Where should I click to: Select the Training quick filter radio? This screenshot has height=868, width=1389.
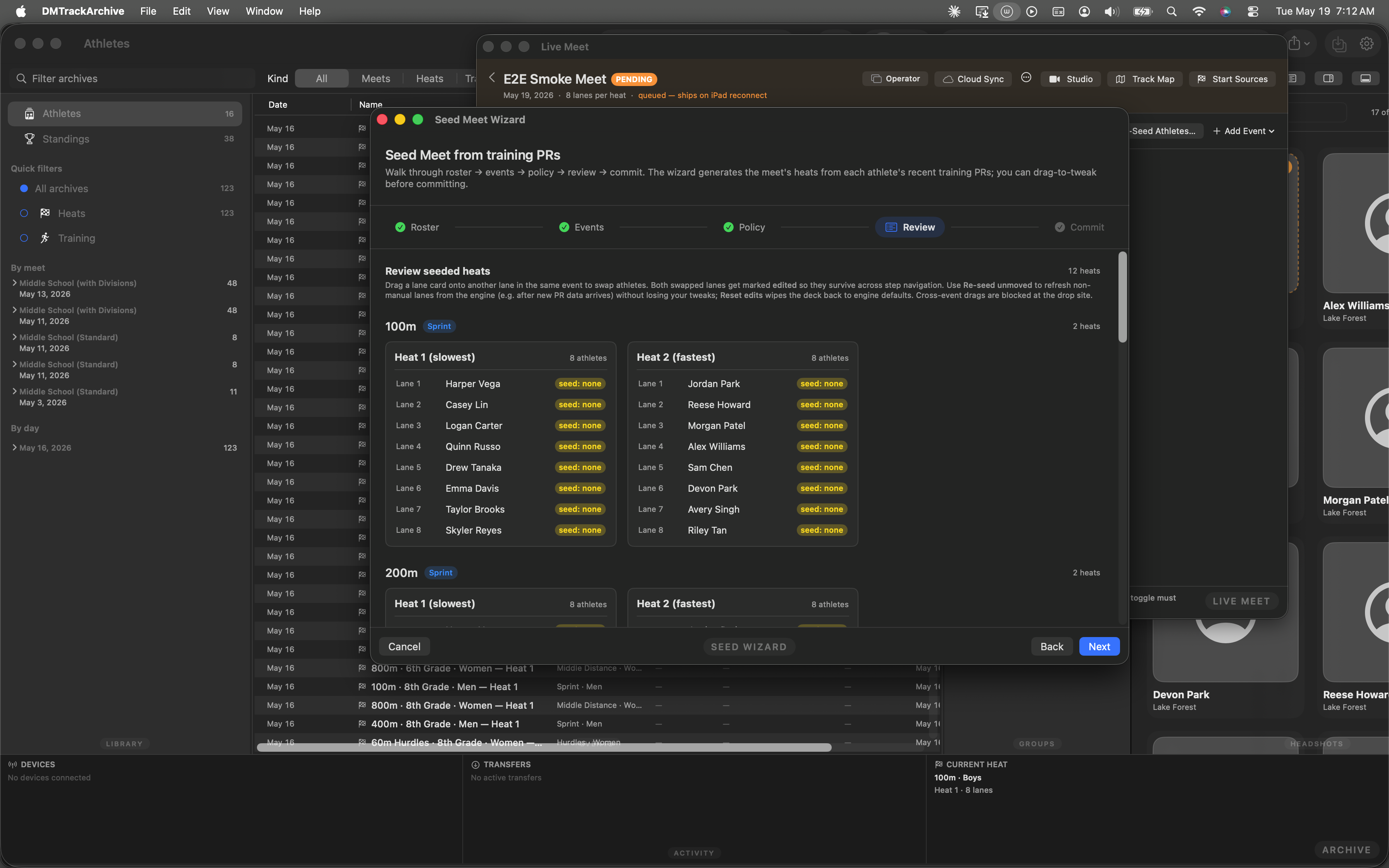(24, 238)
